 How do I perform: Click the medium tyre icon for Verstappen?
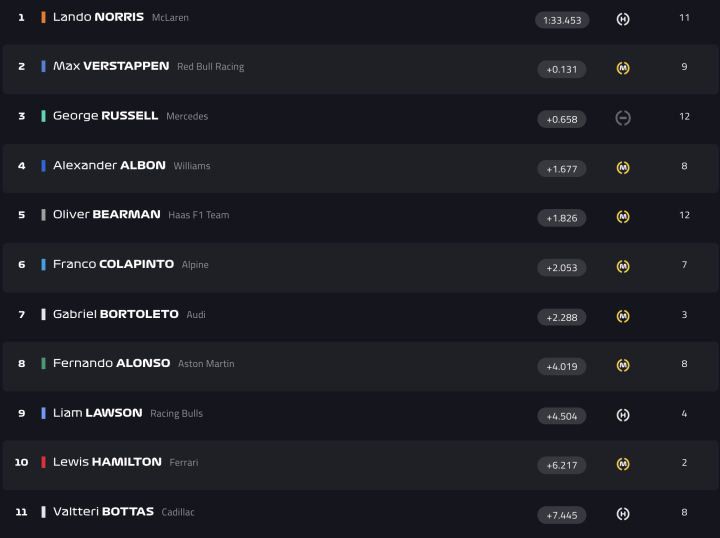(x=623, y=68)
